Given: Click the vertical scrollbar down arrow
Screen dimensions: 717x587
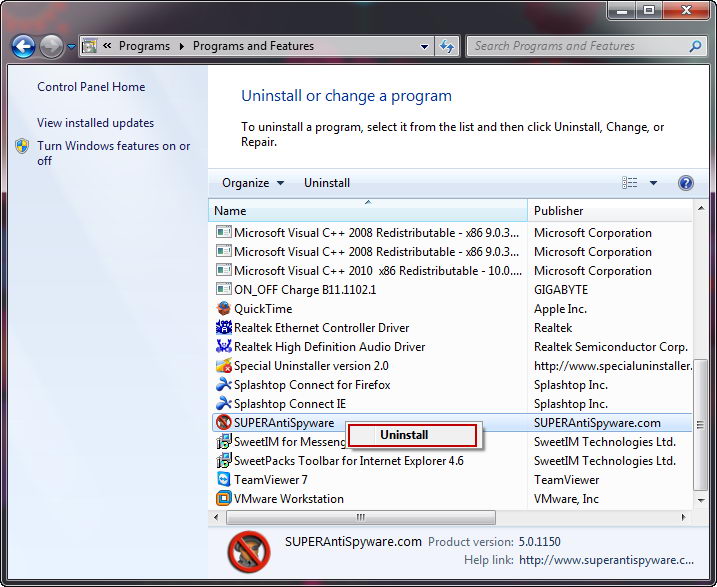Looking at the screenshot, I should (701, 500).
